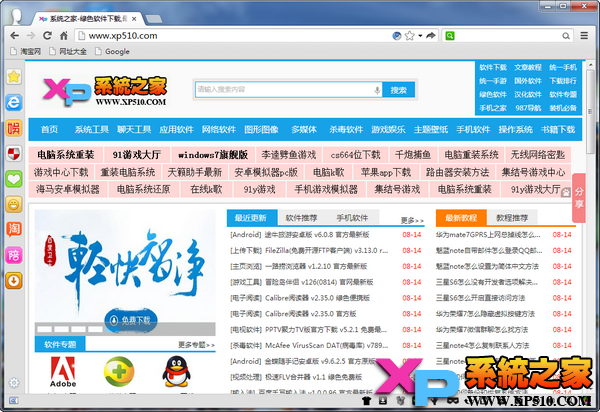Click the user avatar icon in title bar
The width and height of the screenshot is (600, 412).
point(16,16)
